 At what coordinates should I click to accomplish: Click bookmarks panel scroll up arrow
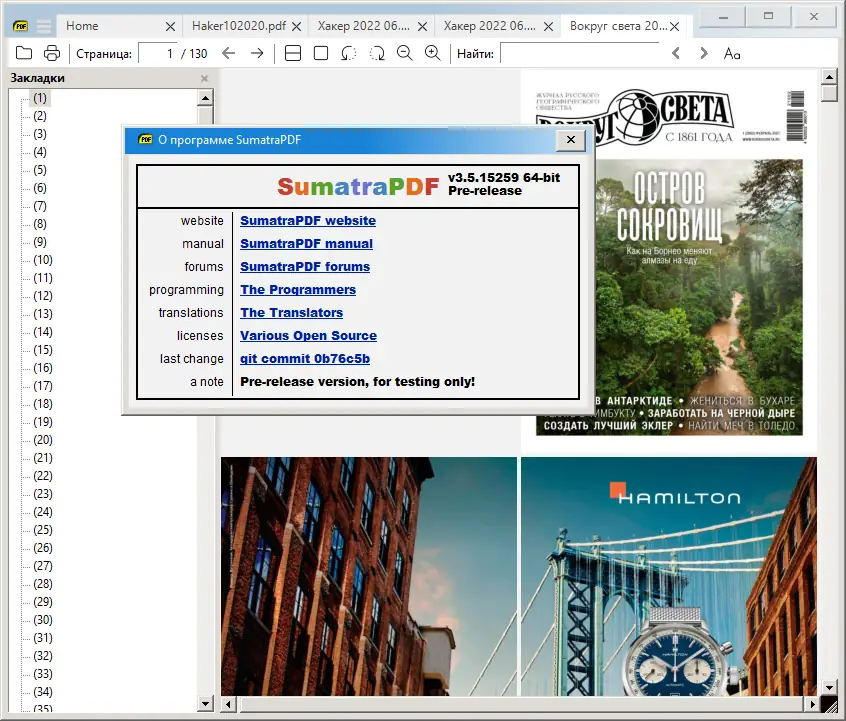(206, 98)
